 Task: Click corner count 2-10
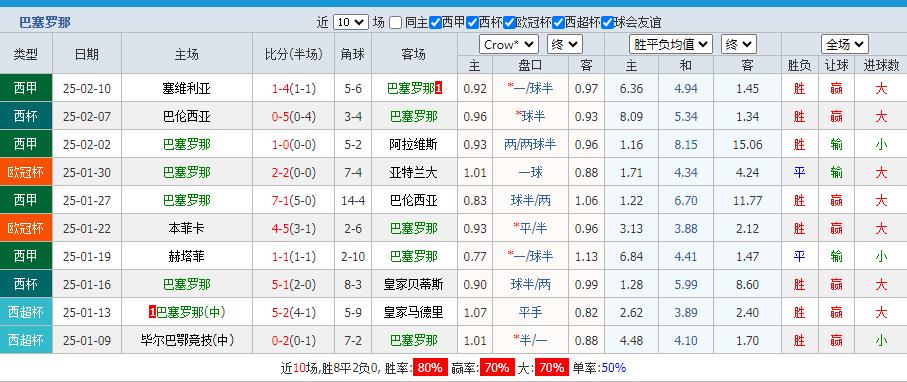click(353, 256)
